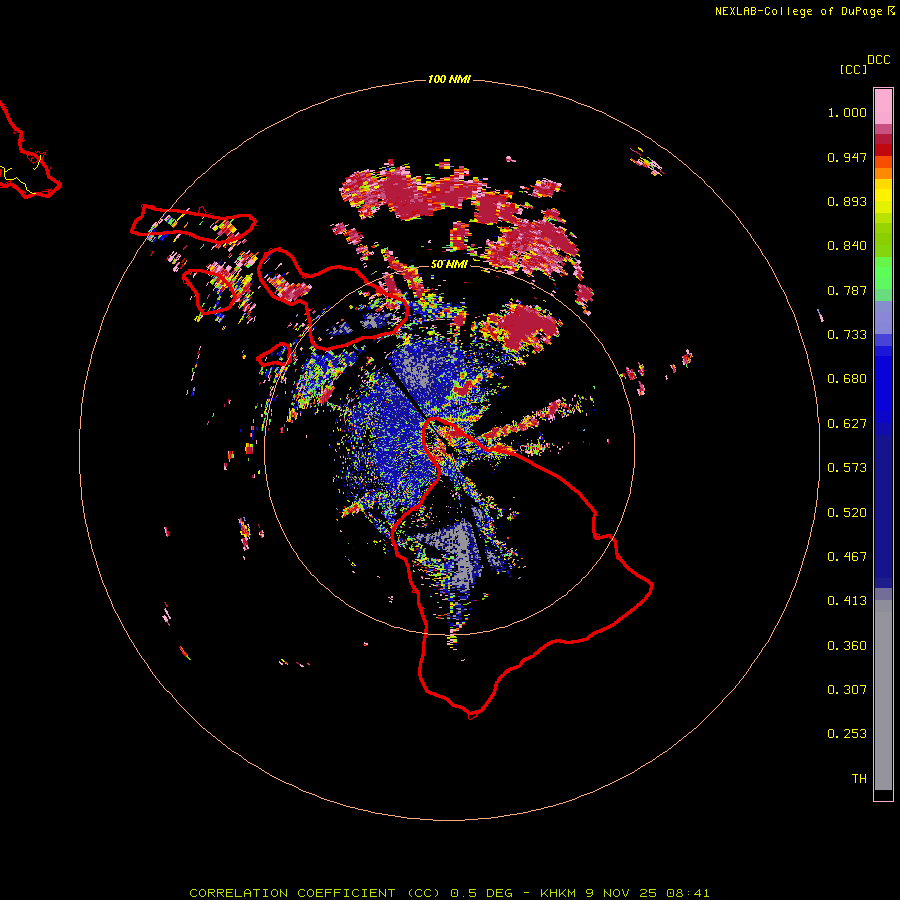
Task: Click the 0.253 scale label
Action: point(847,734)
